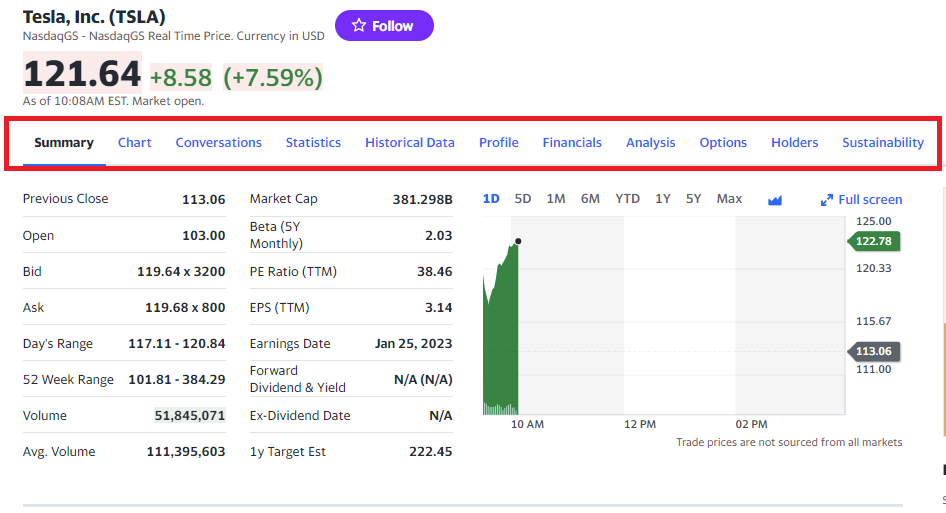Select the 1M chart range
The image size is (946, 513).
[556, 199]
